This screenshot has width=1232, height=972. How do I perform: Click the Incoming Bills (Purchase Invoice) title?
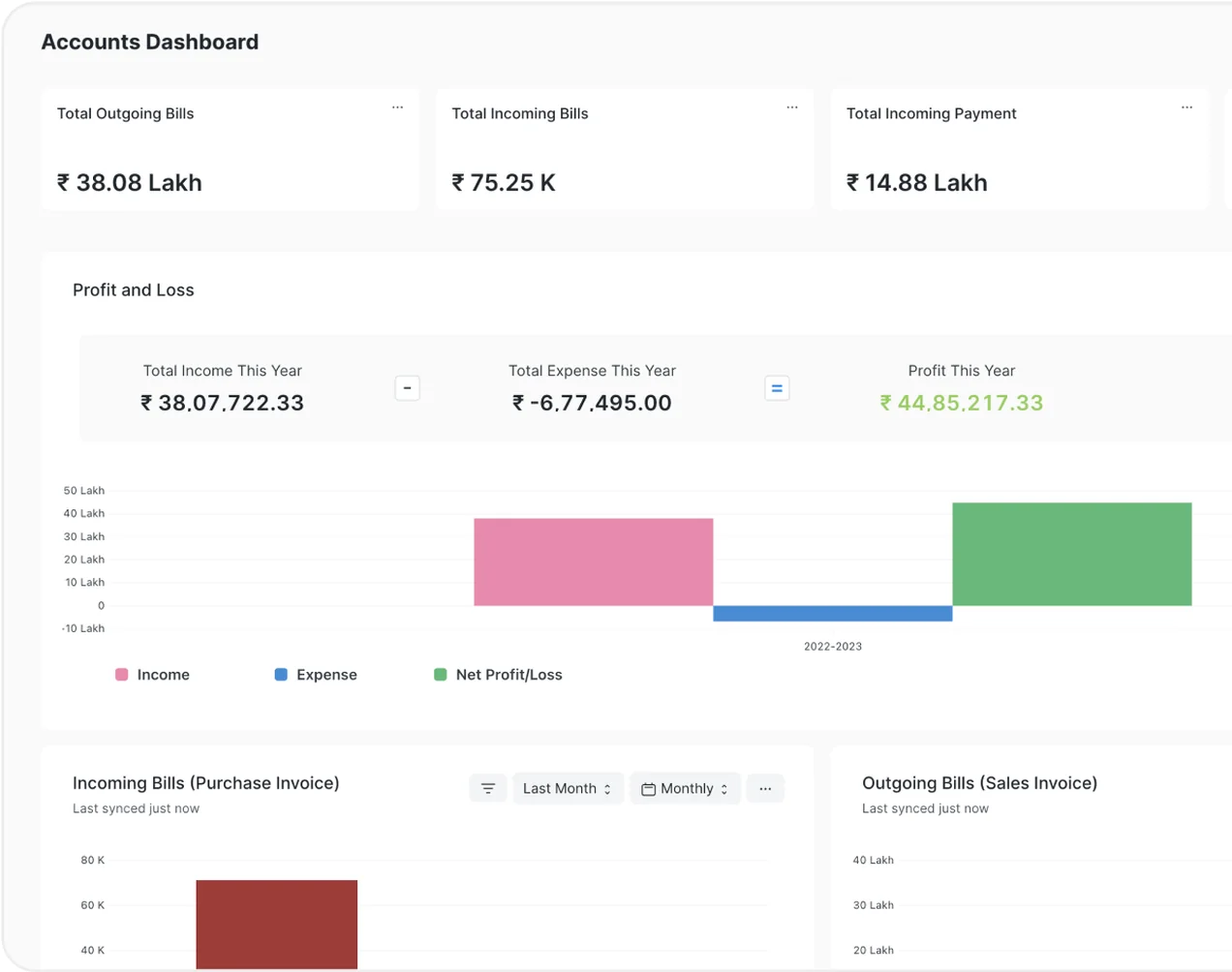(x=206, y=783)
